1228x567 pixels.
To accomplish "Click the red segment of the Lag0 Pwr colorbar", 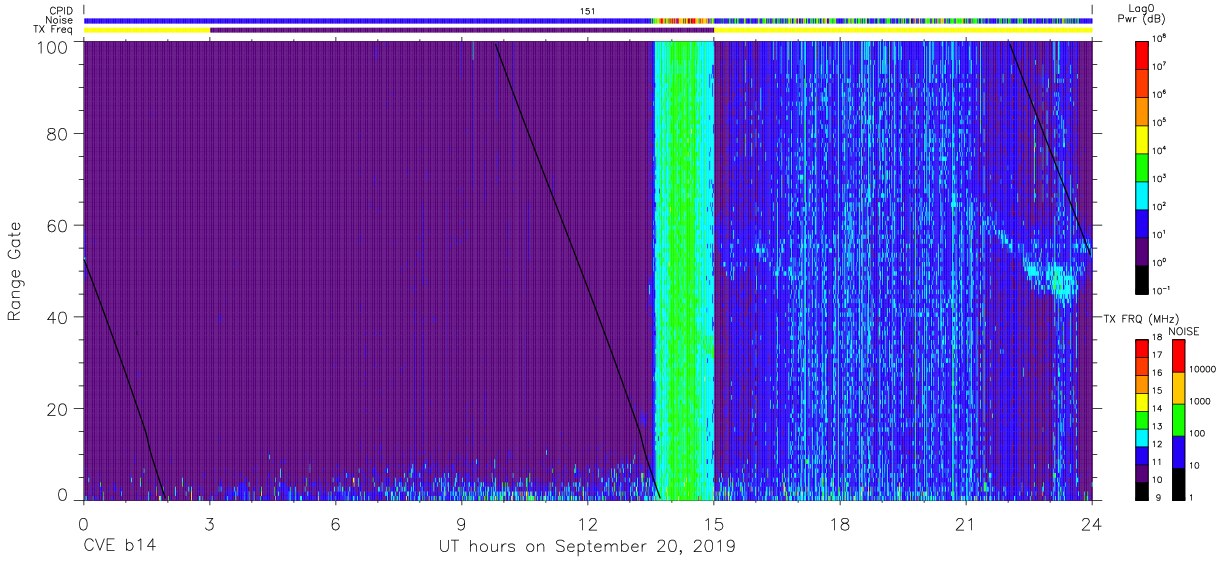I will (x=1143, y=54).
